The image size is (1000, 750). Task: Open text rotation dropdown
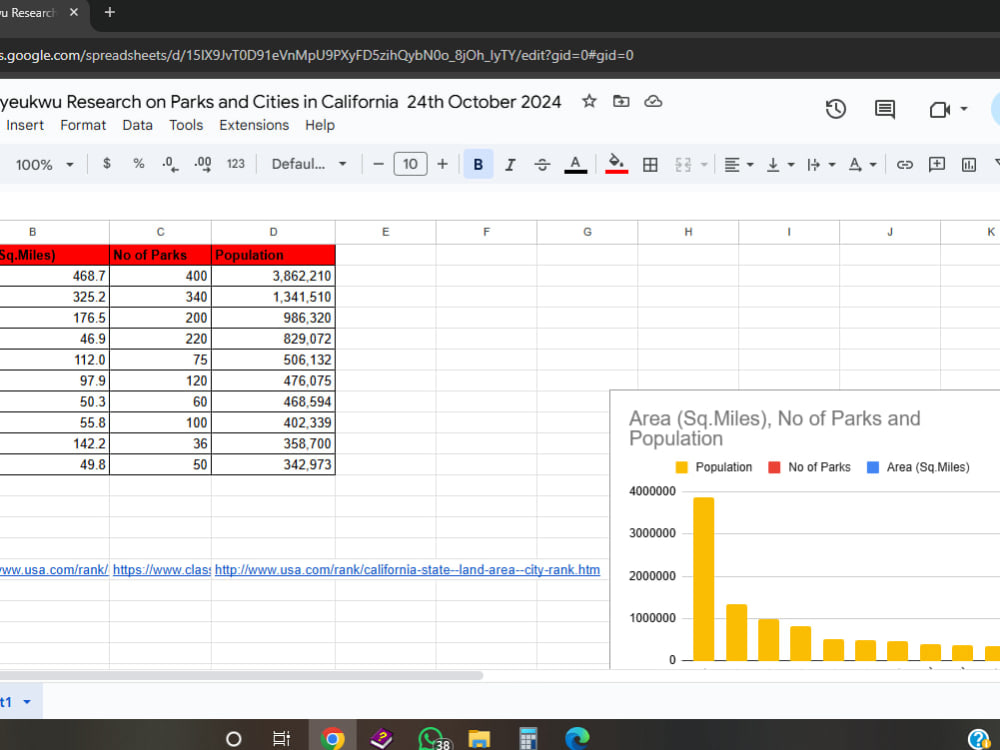[862, 165]
